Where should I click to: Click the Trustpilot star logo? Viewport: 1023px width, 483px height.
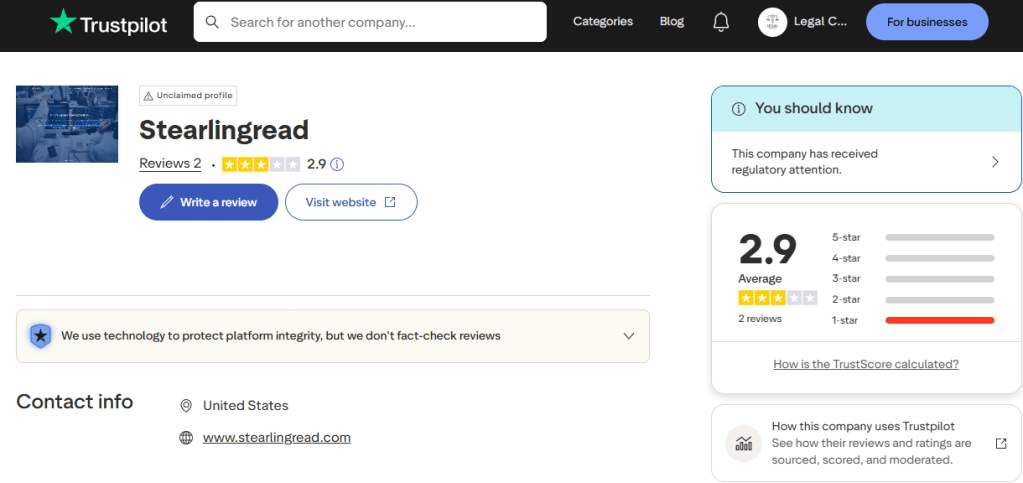pos(64,21)
